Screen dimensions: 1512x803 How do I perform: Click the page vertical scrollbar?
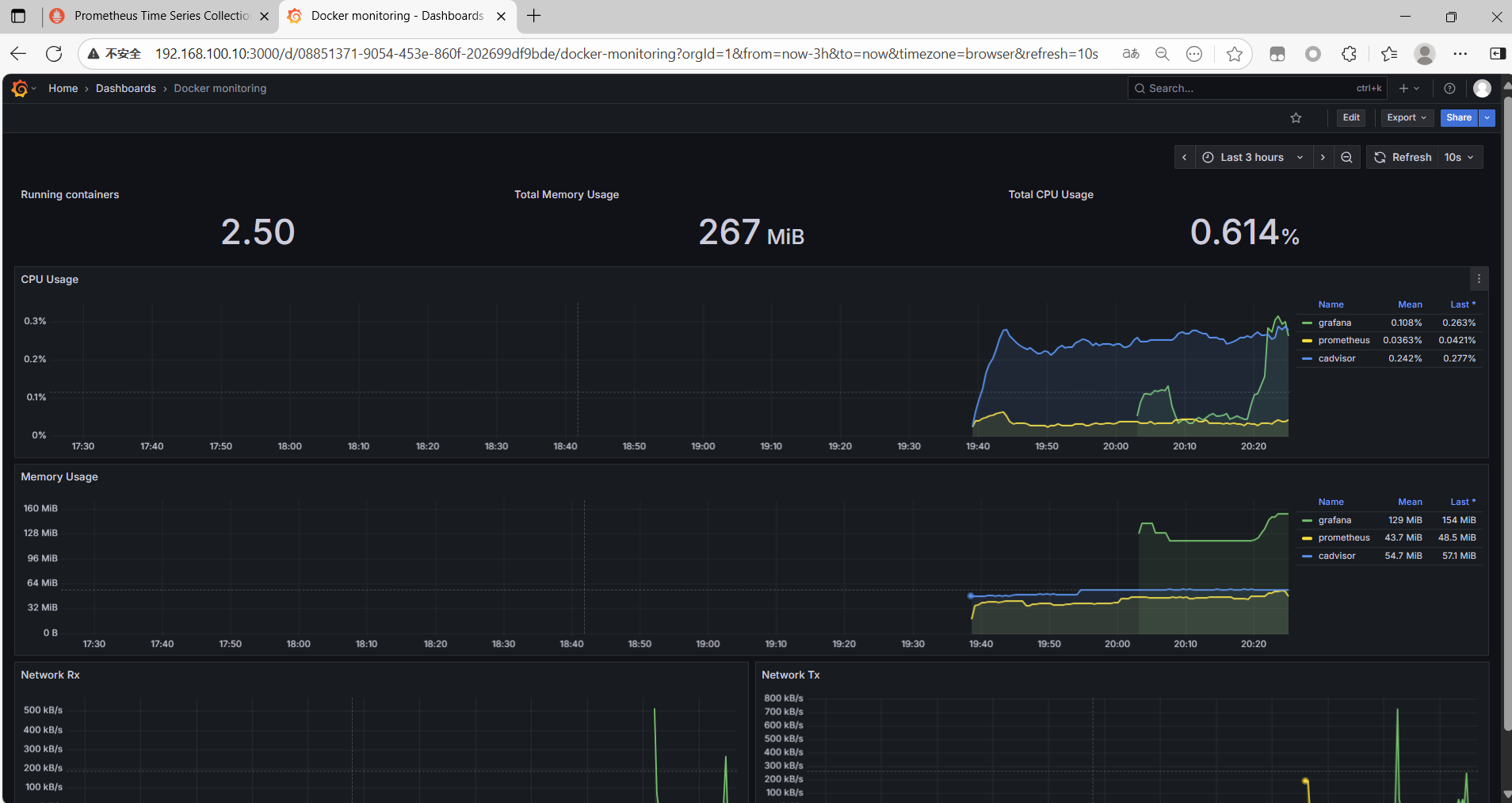(x=1507, y=412)
